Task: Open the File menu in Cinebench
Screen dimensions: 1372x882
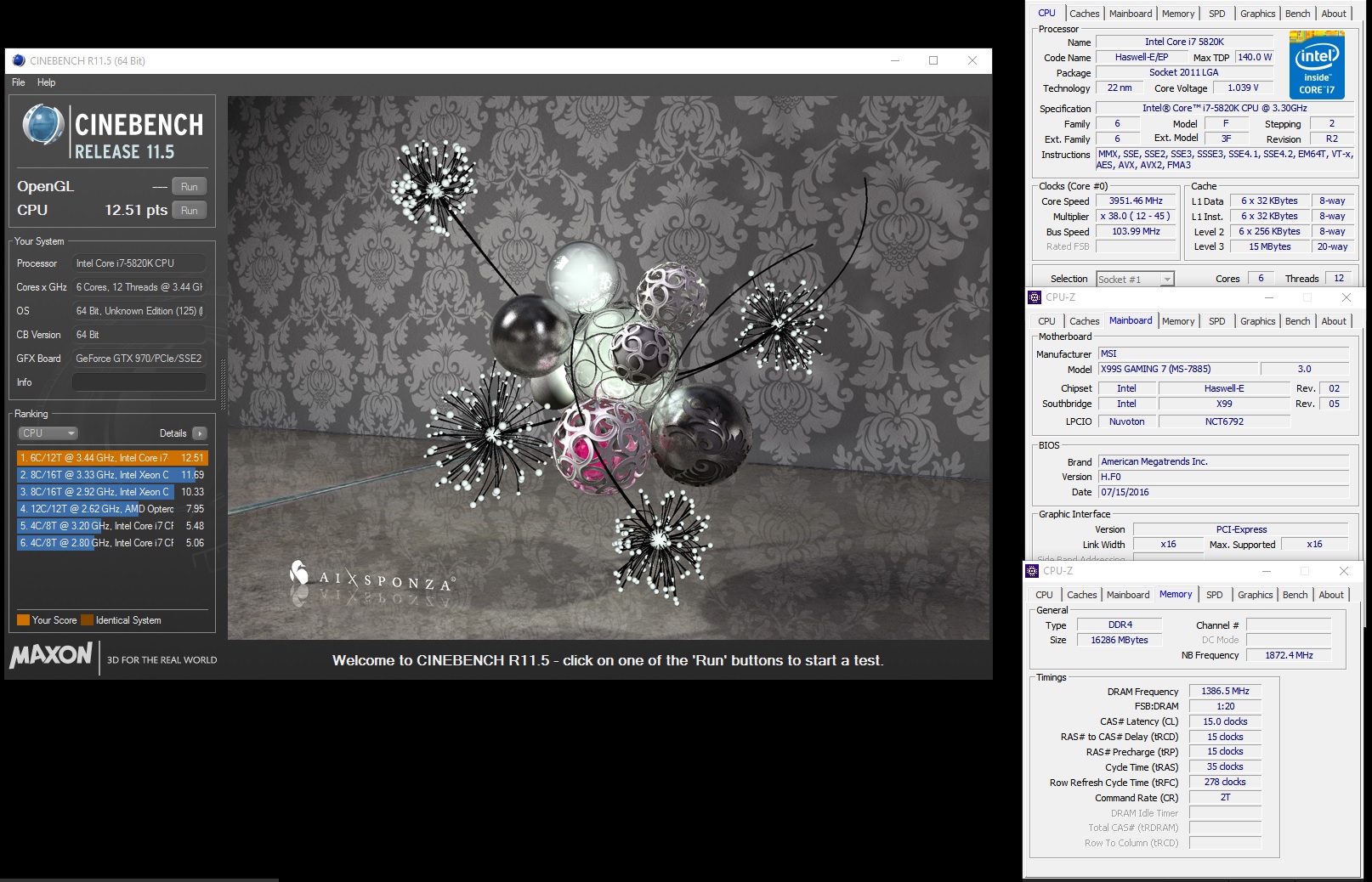Action: [x=19, y=82]
